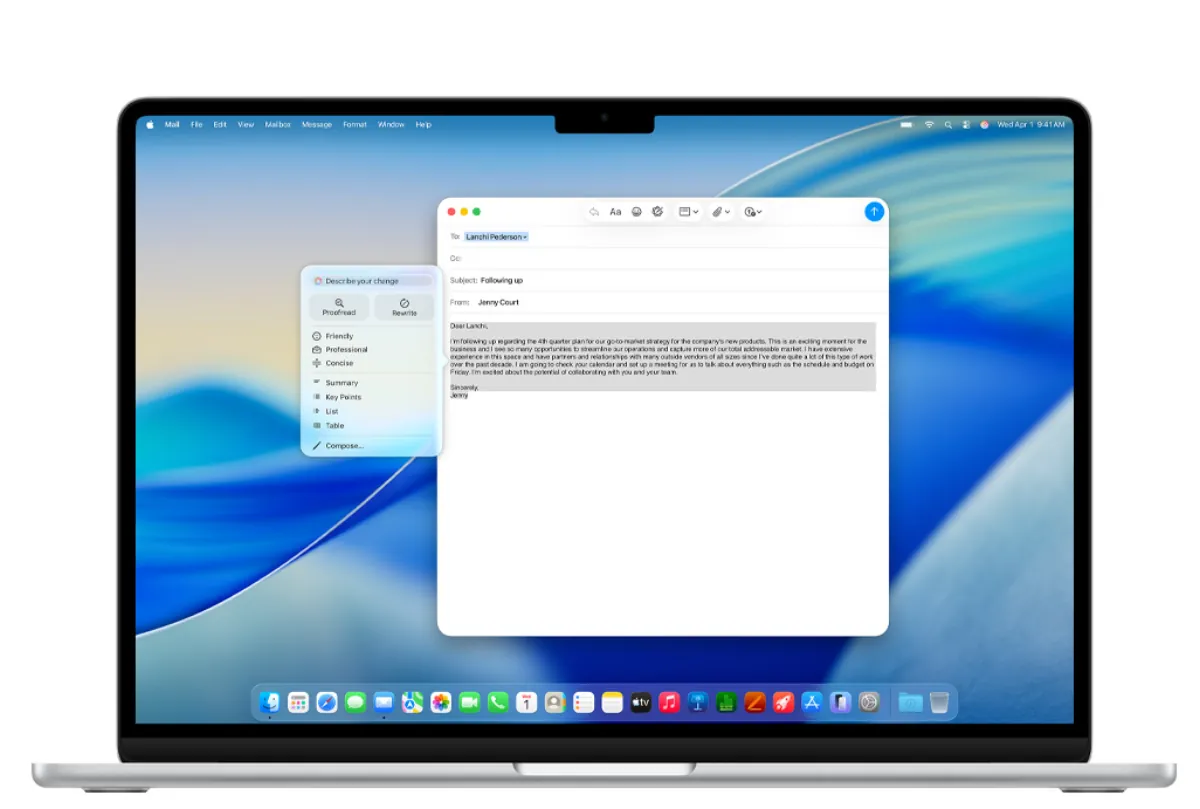Click the Rewrite button
This screenshot has height=809, width=1200.
click(404, 307)
